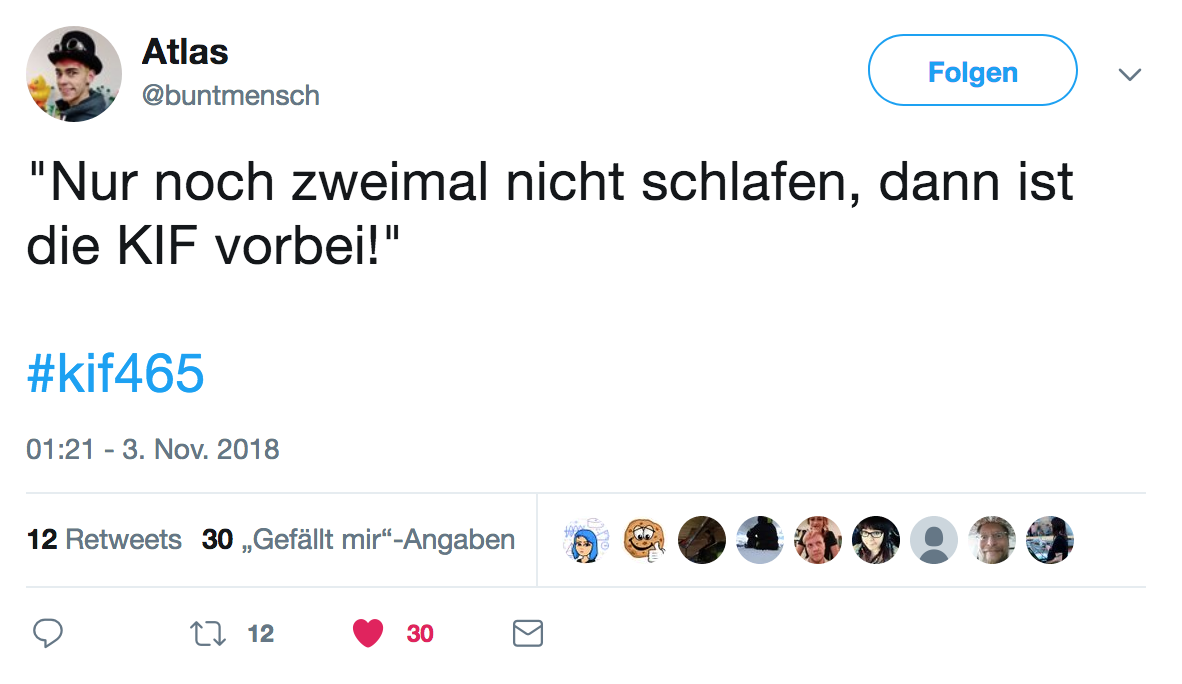Click the Atlas display name
The image size is (1182, 684).
click(x=186, y=50)
